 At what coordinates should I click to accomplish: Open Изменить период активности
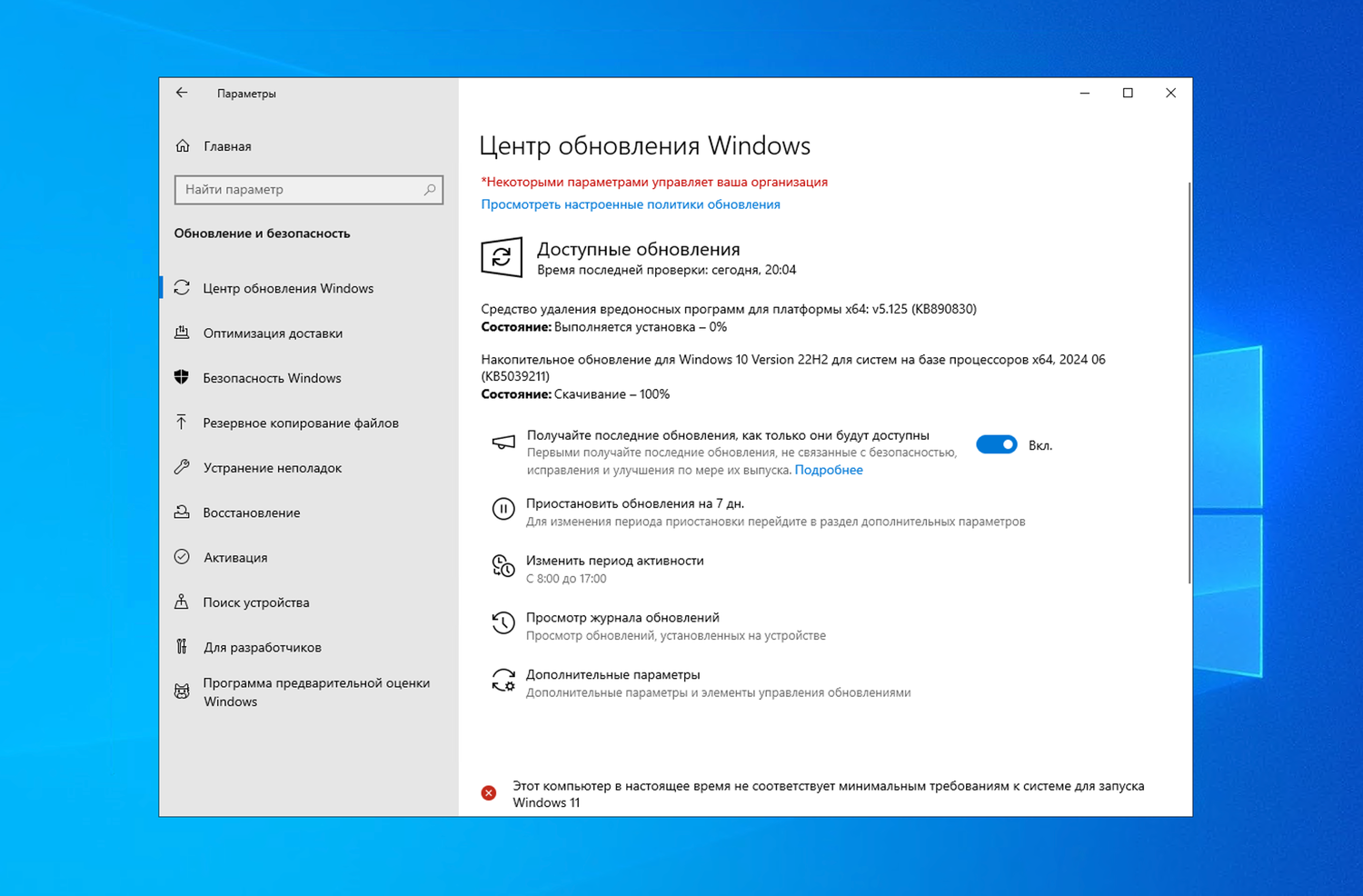(615, 561)
